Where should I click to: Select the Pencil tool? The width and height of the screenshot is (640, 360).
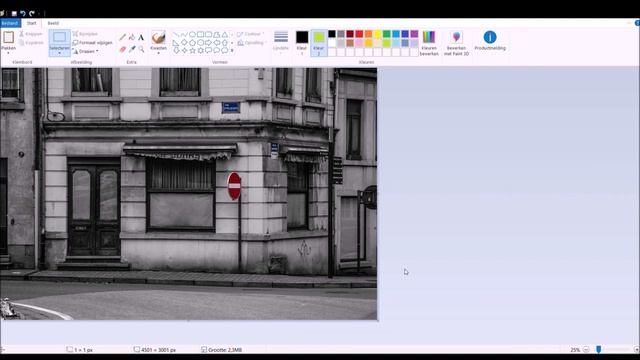click(122, 38)
